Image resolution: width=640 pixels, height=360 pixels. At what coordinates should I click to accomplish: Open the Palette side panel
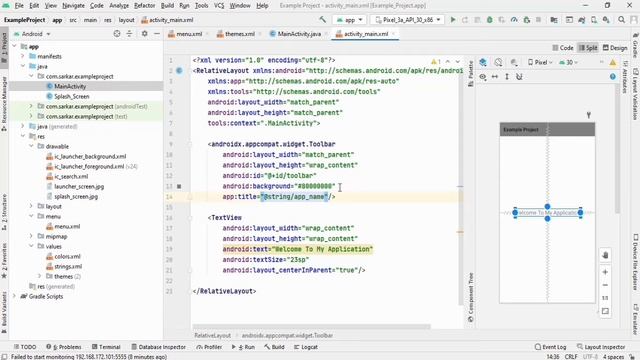471,73
